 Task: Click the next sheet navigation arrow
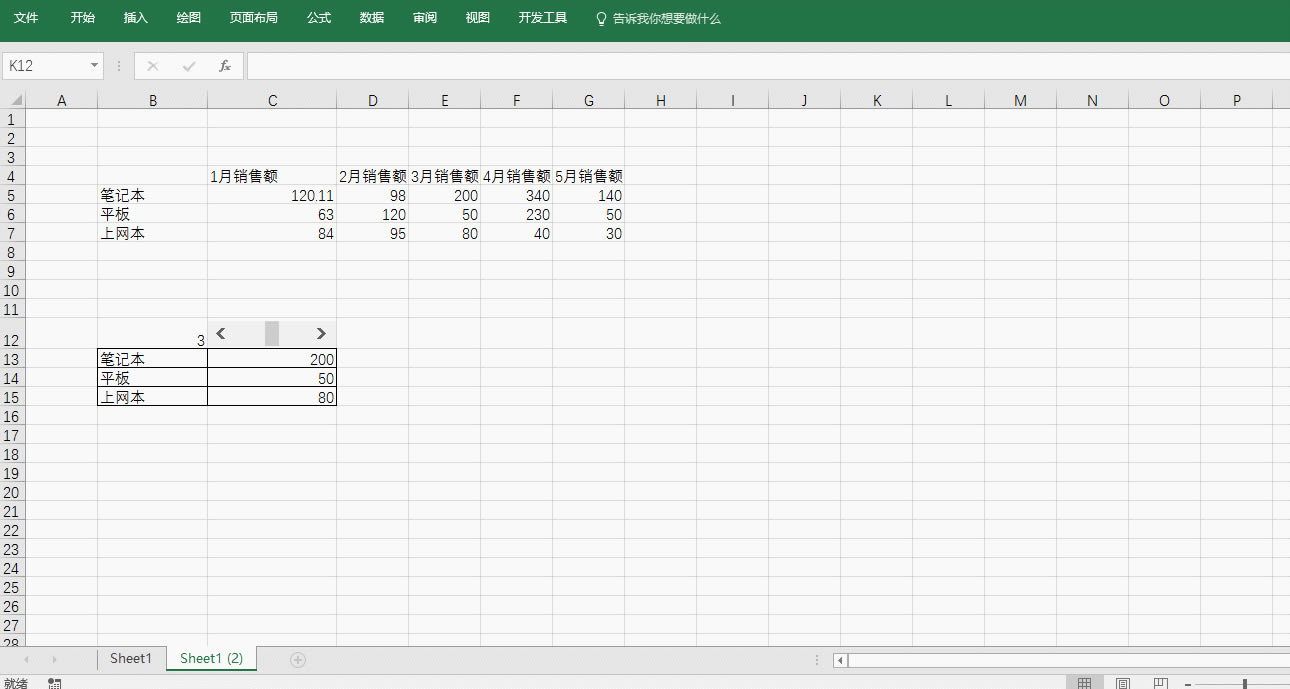[54, 659]
